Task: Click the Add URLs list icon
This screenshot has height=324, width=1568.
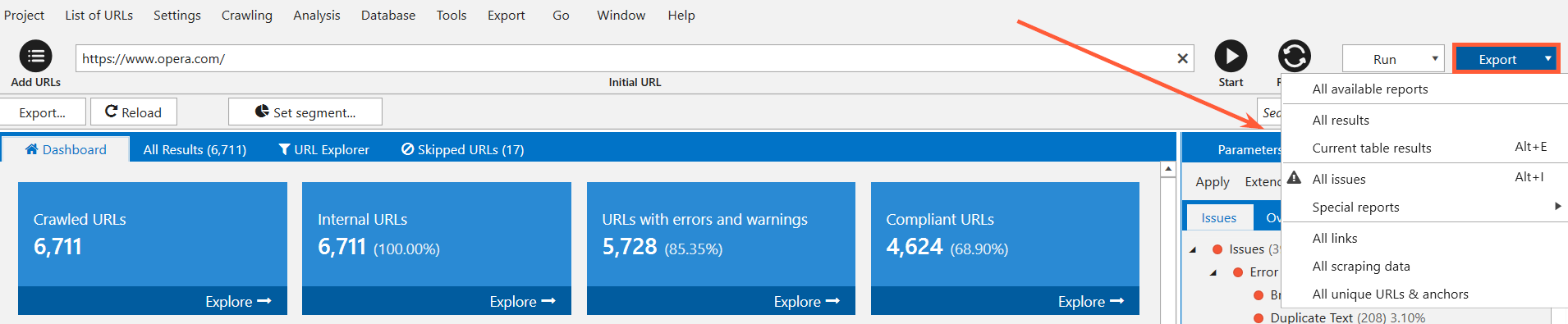Action: (x=35, y=56)
